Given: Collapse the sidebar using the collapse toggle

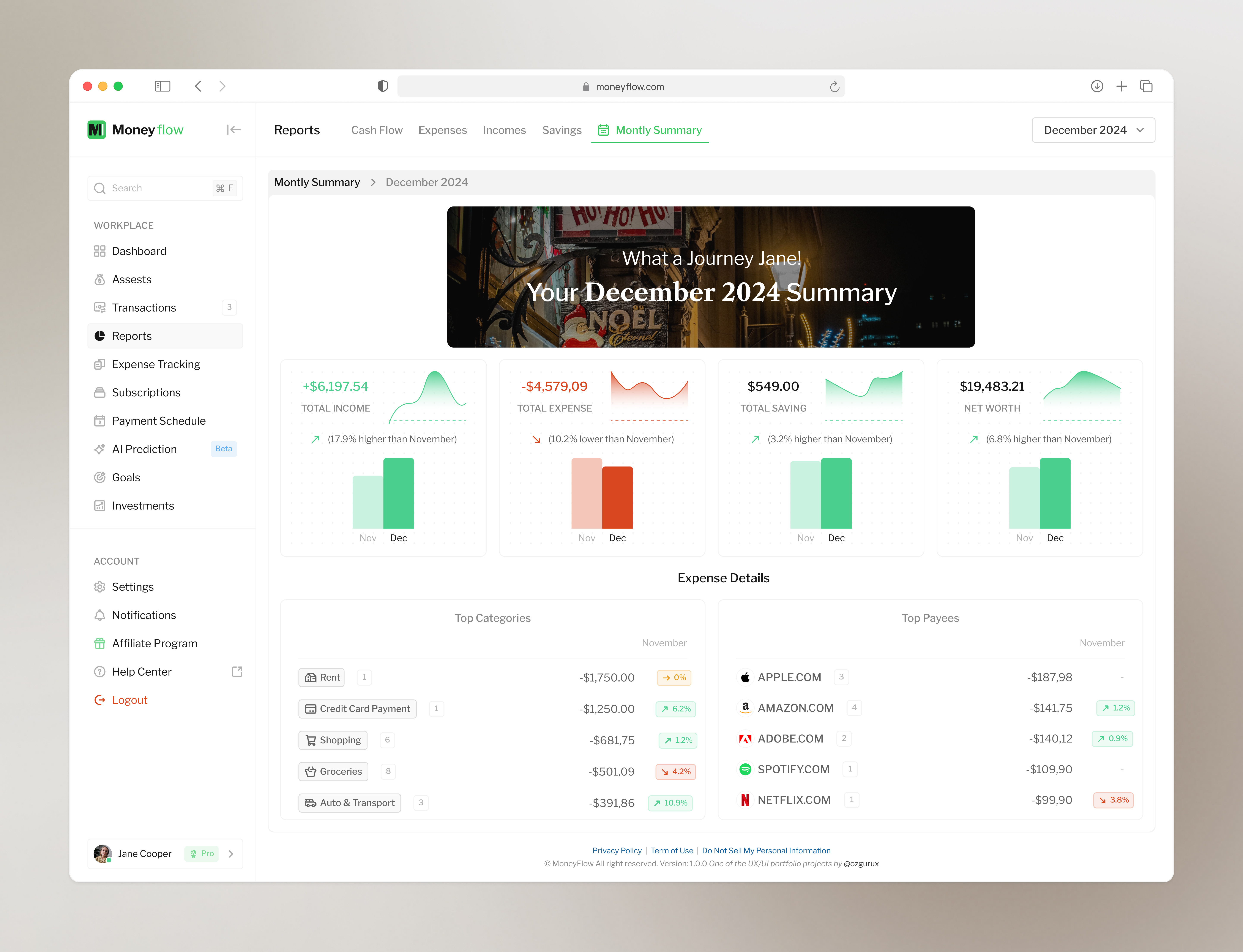Looking at the screenshot, I should (x=233, y=130).
